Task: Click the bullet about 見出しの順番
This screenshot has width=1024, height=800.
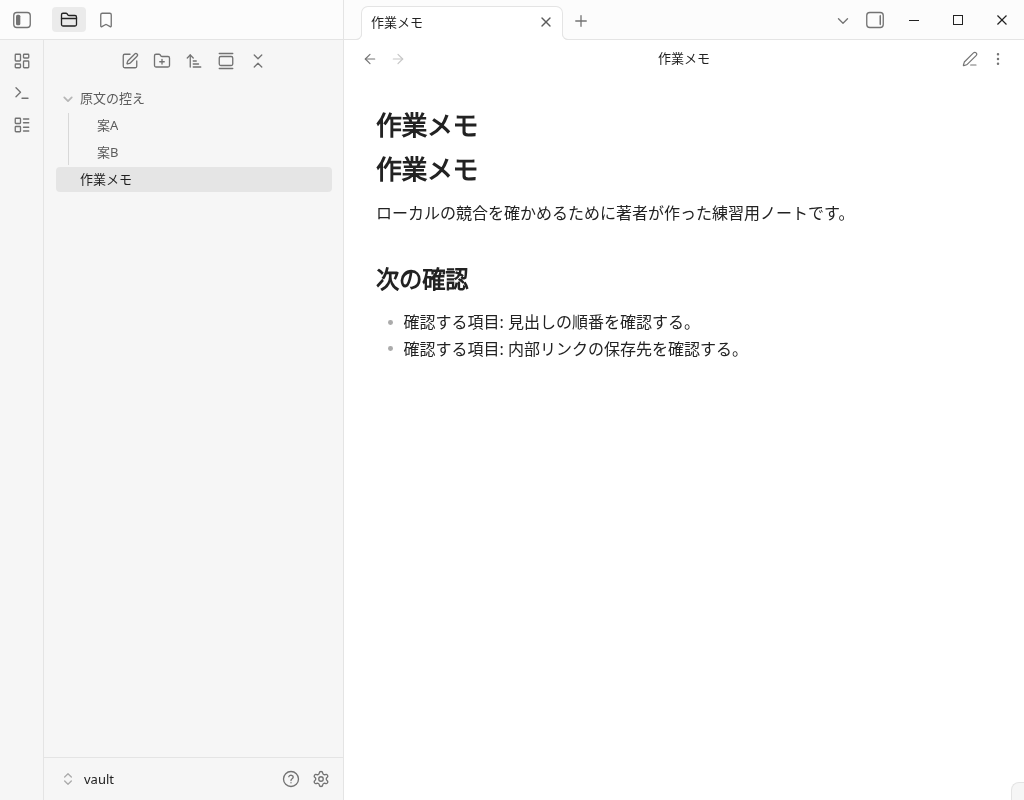Action: [x=548, y=323]
